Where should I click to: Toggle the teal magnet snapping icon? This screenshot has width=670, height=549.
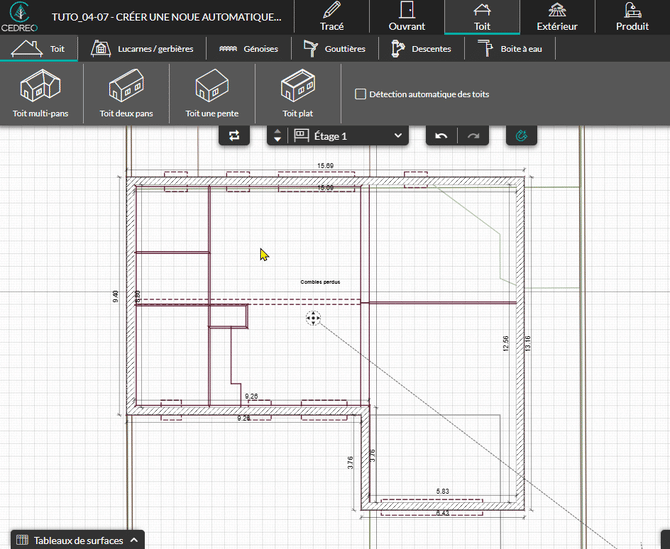[x=521, y=135]
